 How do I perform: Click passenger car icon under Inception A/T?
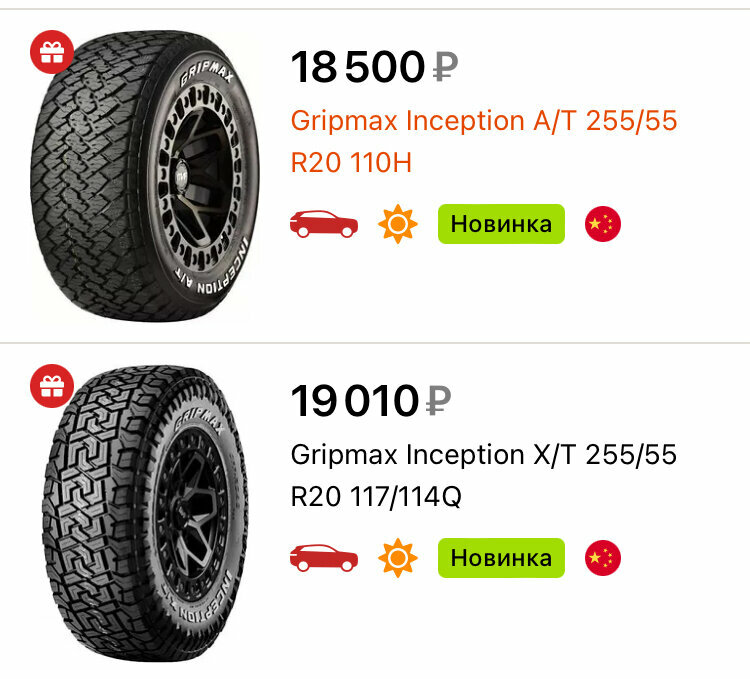coord(323,224)
